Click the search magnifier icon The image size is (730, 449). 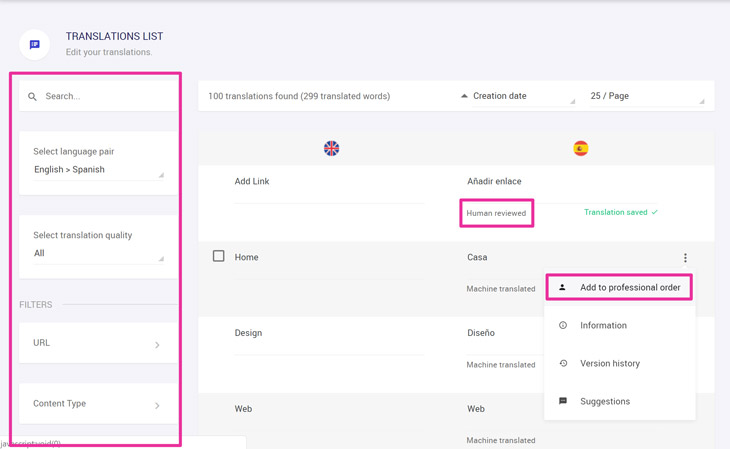pyautogui.click(x=32, y=96)
